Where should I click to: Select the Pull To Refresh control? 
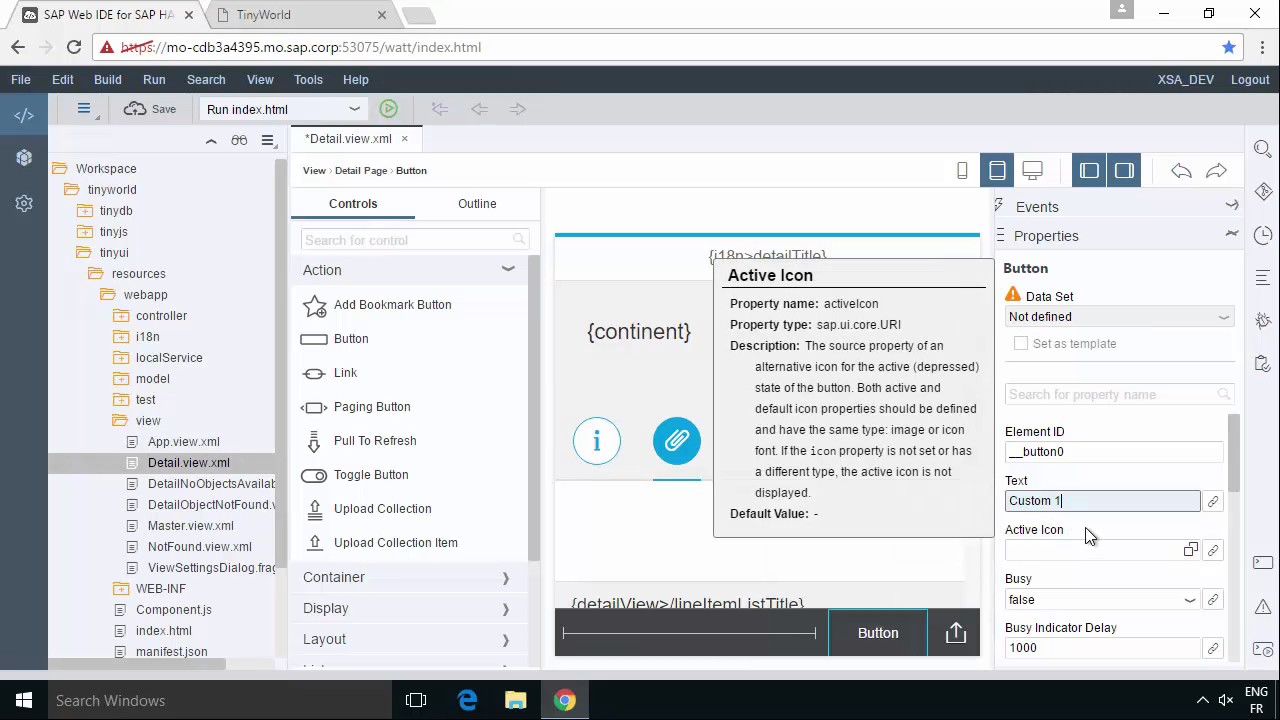[375, 441]
